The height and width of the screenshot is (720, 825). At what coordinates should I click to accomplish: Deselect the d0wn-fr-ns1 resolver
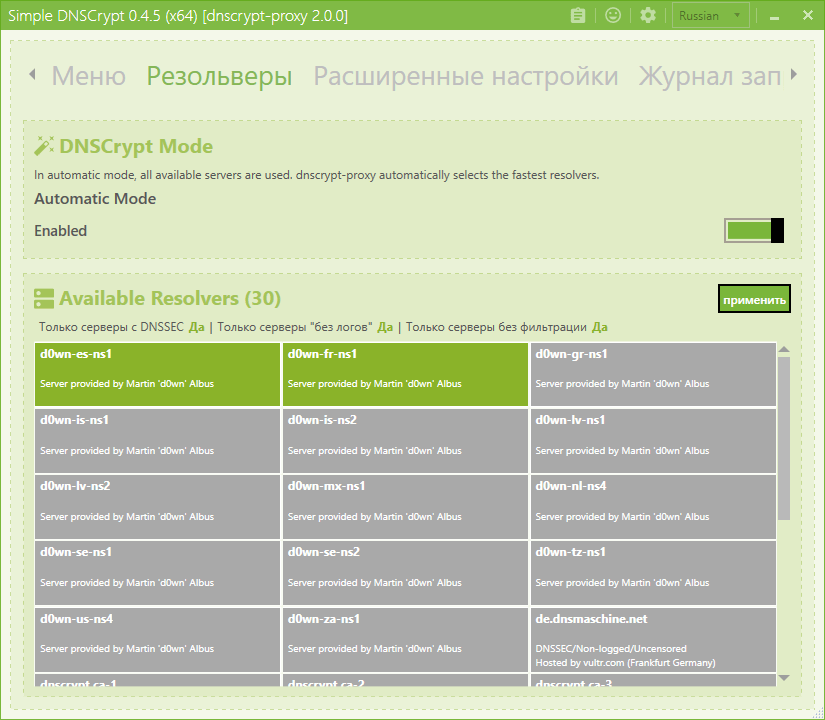(x=405, y=374)
